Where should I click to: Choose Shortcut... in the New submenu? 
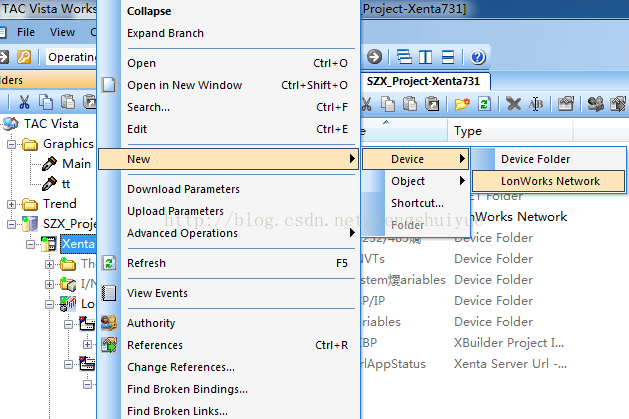point(415,203)
